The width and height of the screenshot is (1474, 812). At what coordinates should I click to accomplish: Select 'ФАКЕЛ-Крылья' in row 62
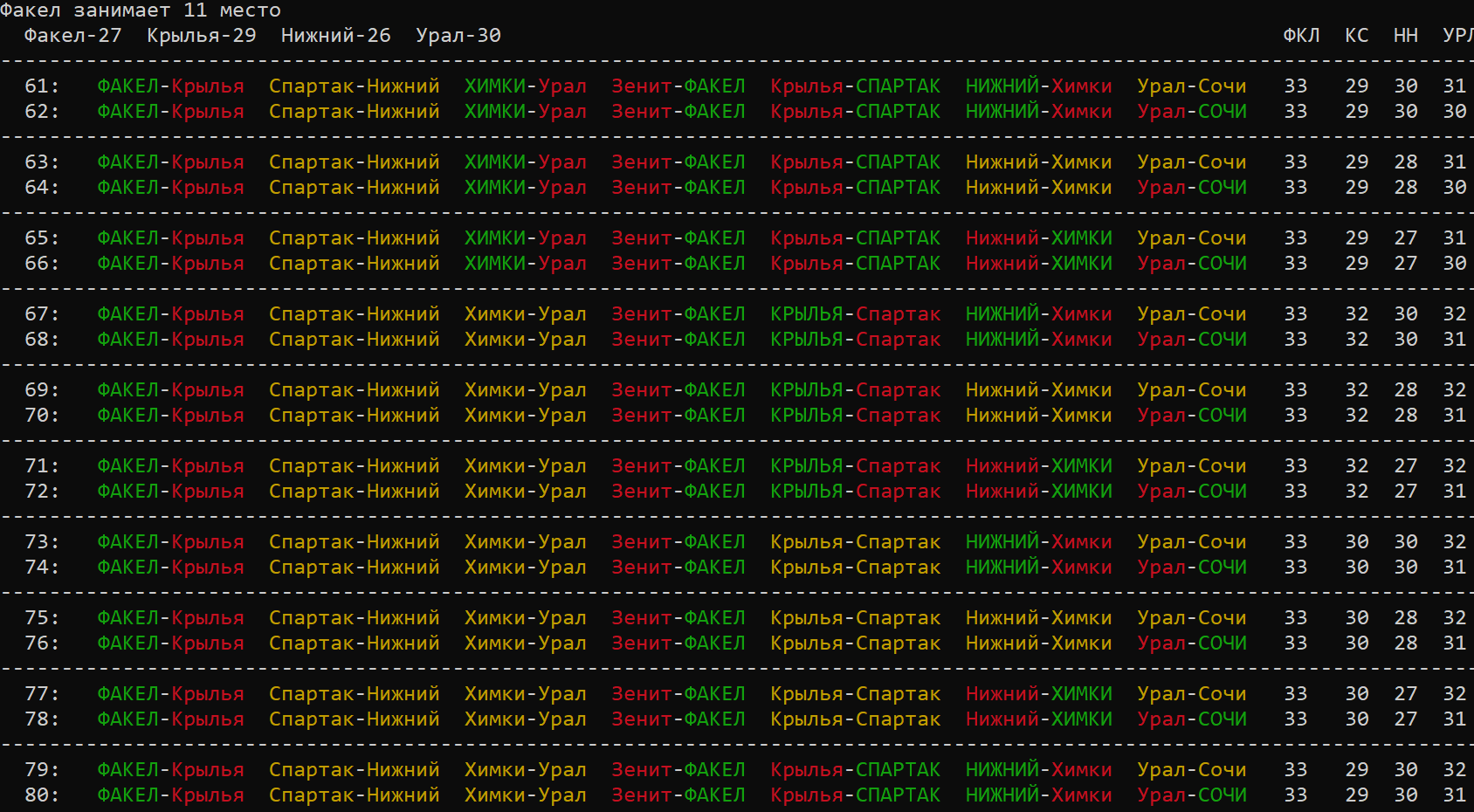coord(170,112)
